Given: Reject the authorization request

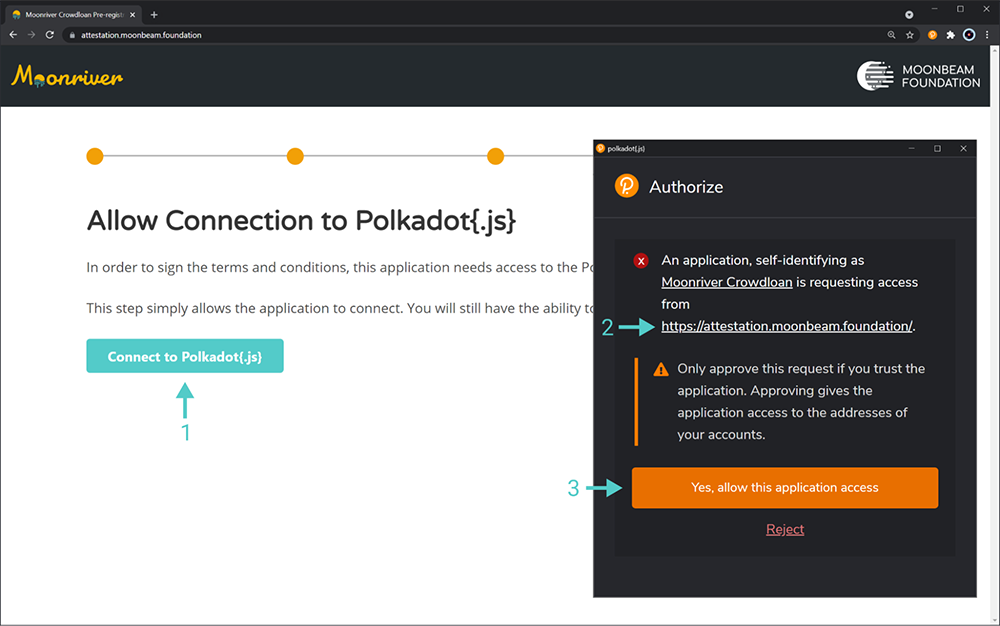Looking at the screenshot, I should point(785,530).
